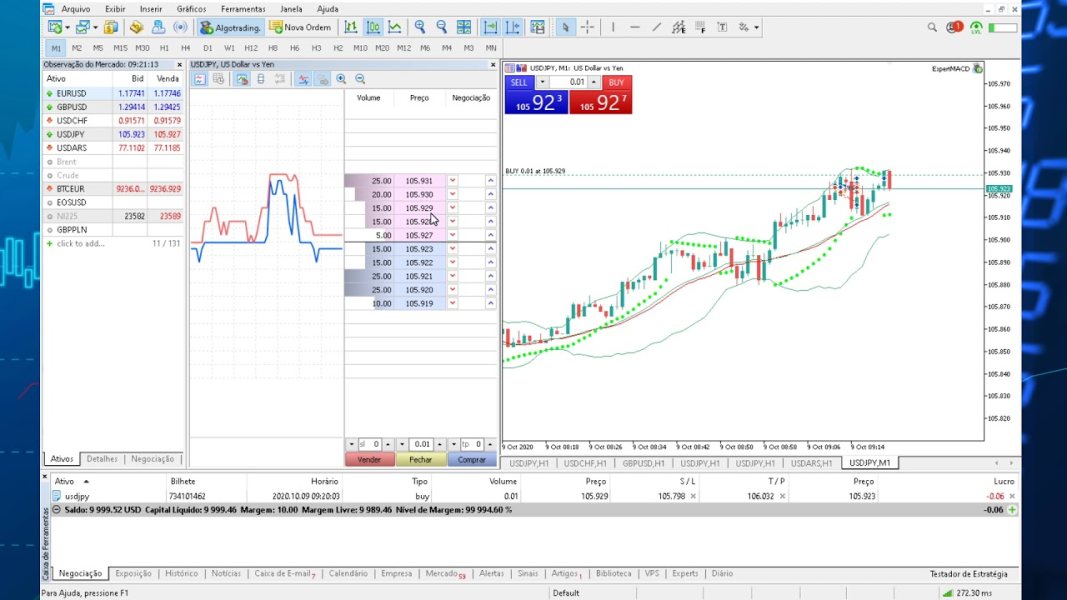This screenshot has width=1067, height=600.
Task: Select the text label drawing tool
Action: [723, 27]
